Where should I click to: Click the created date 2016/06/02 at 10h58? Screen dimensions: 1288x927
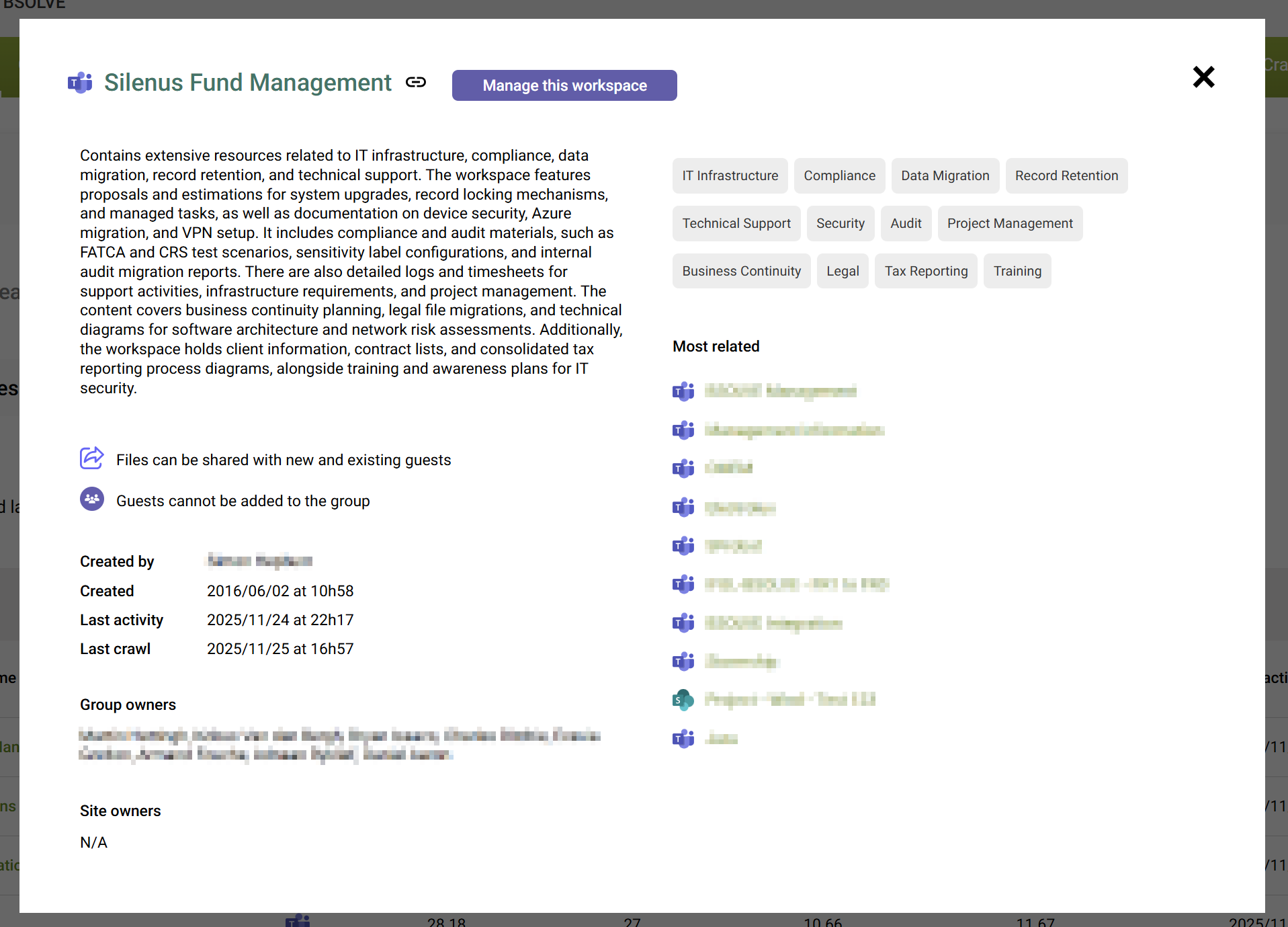point(280,591)
